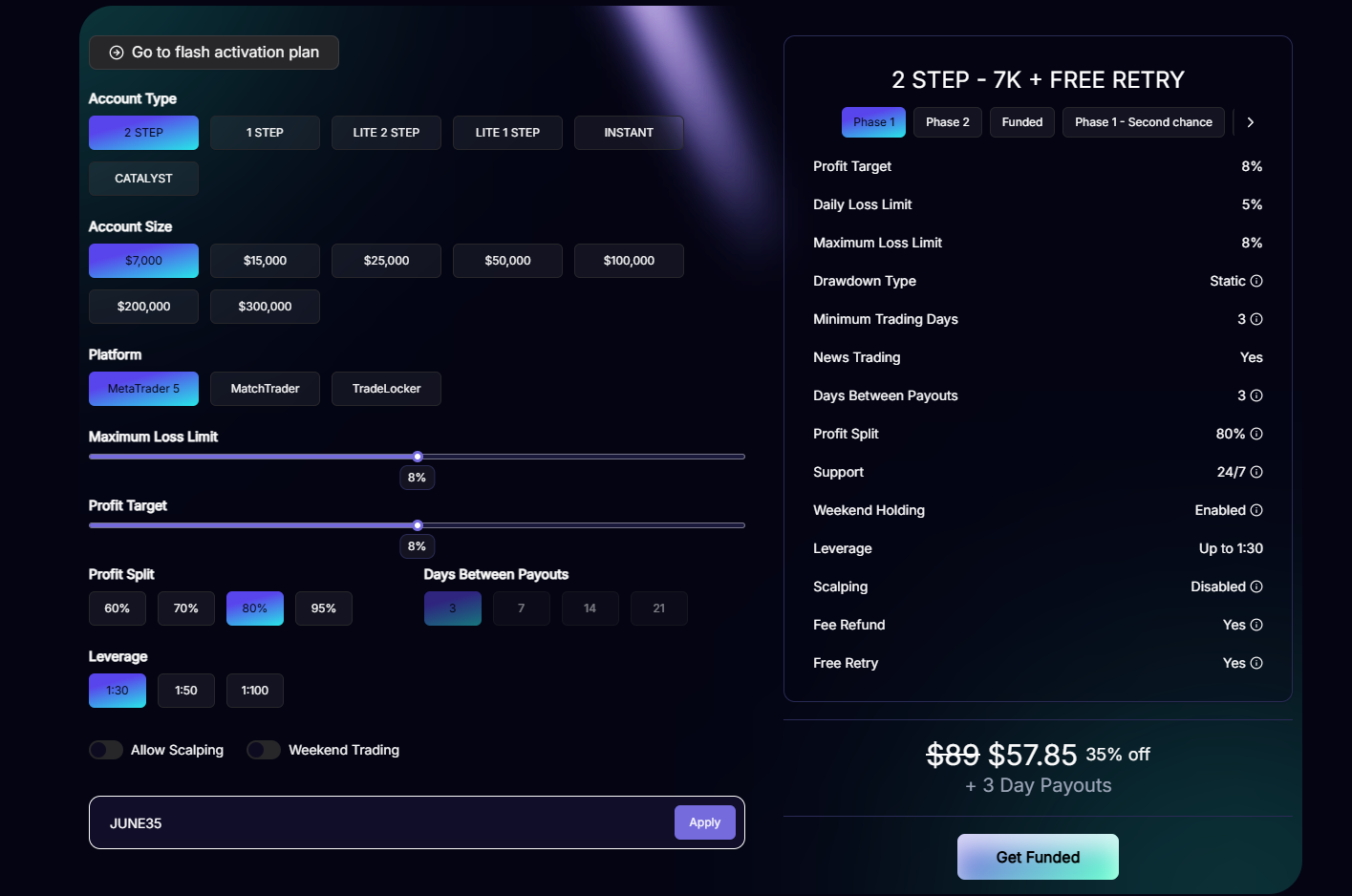Select the 95% profit split option
Screen dimensions: 1352x896
(x=324, y=608)
